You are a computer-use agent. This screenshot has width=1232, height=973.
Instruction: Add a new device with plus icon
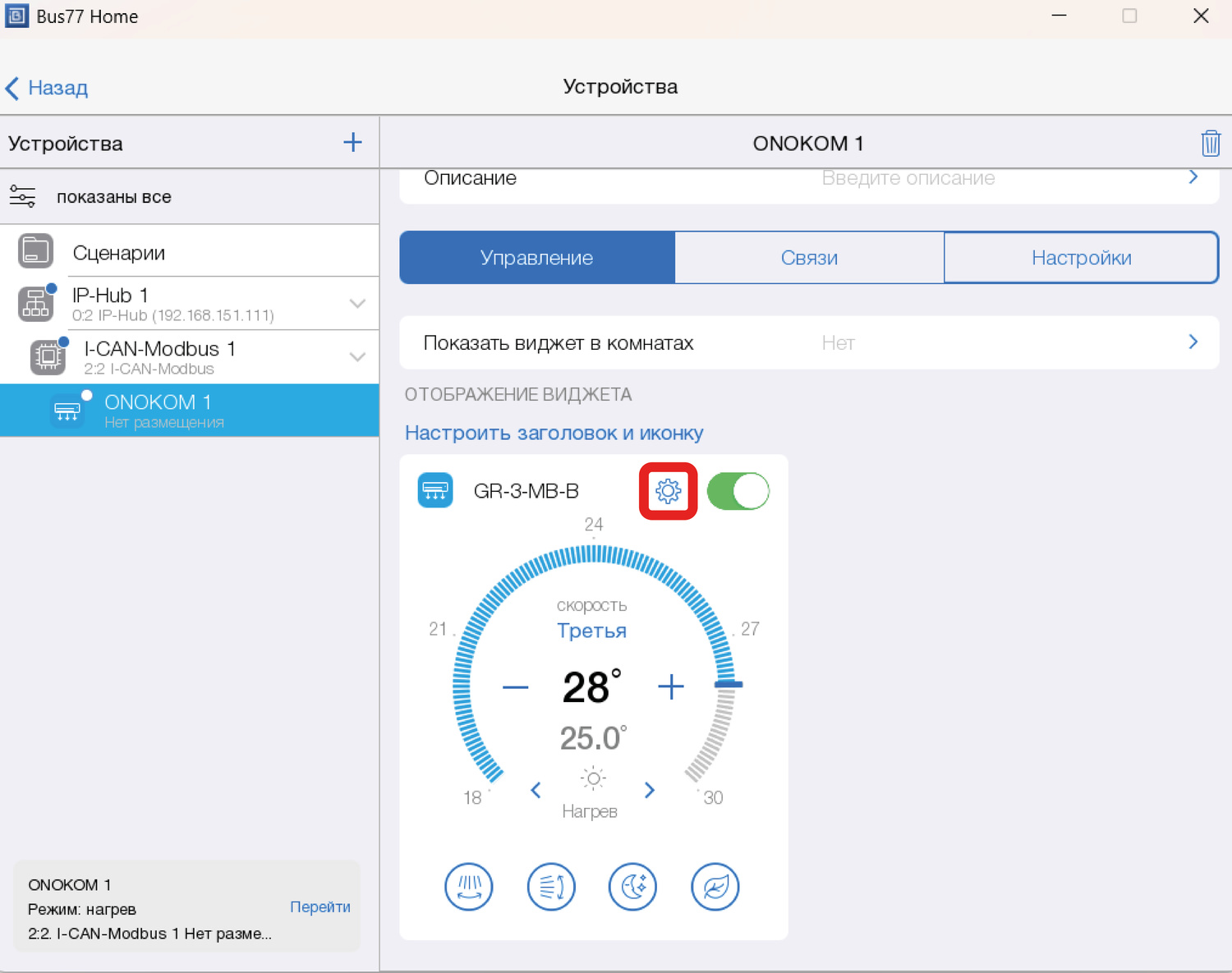tap(352, 142)
